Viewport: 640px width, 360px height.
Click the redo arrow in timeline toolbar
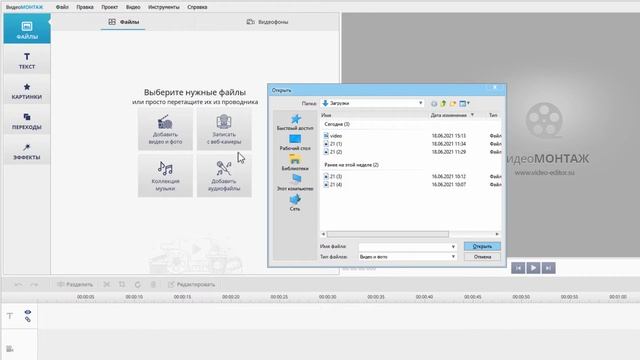34,284
